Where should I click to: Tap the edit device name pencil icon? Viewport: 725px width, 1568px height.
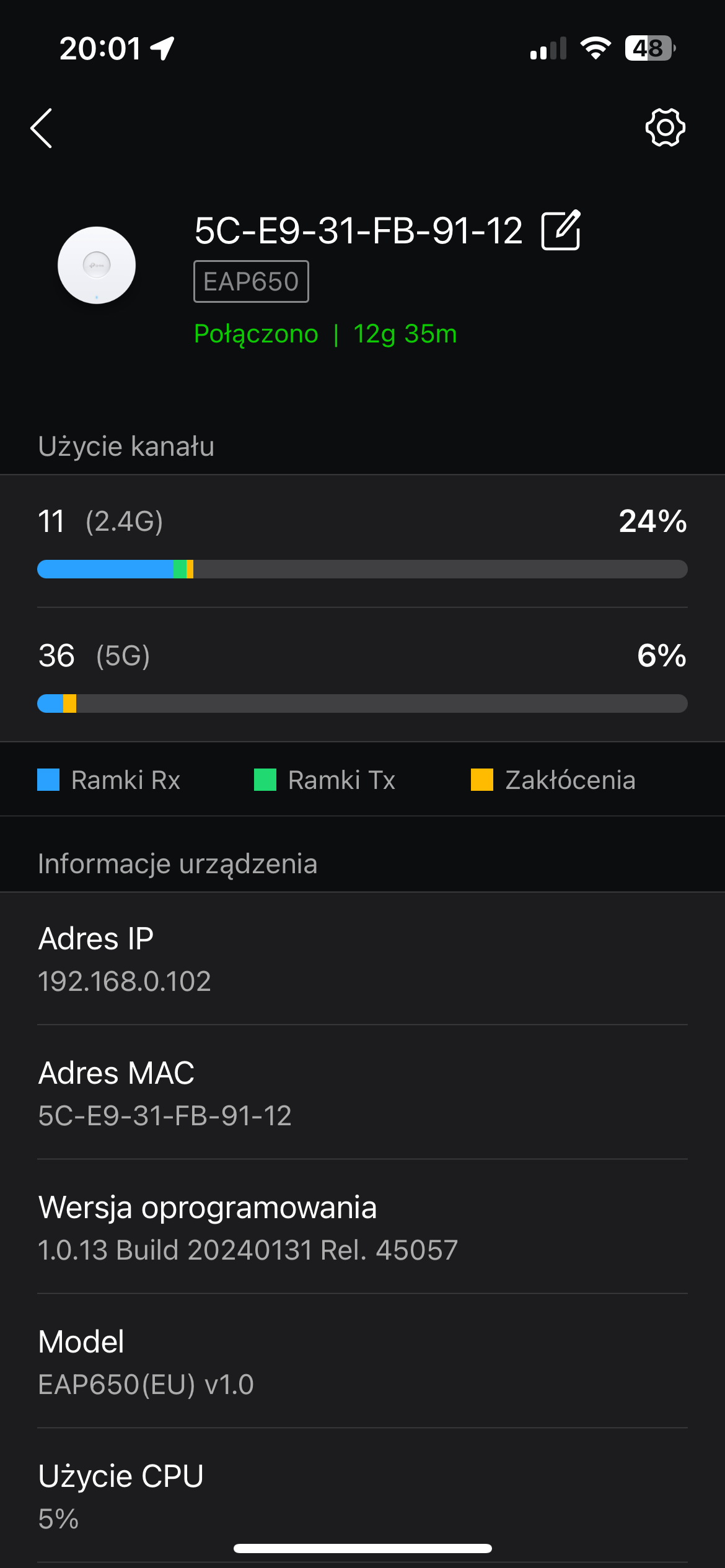561,230
